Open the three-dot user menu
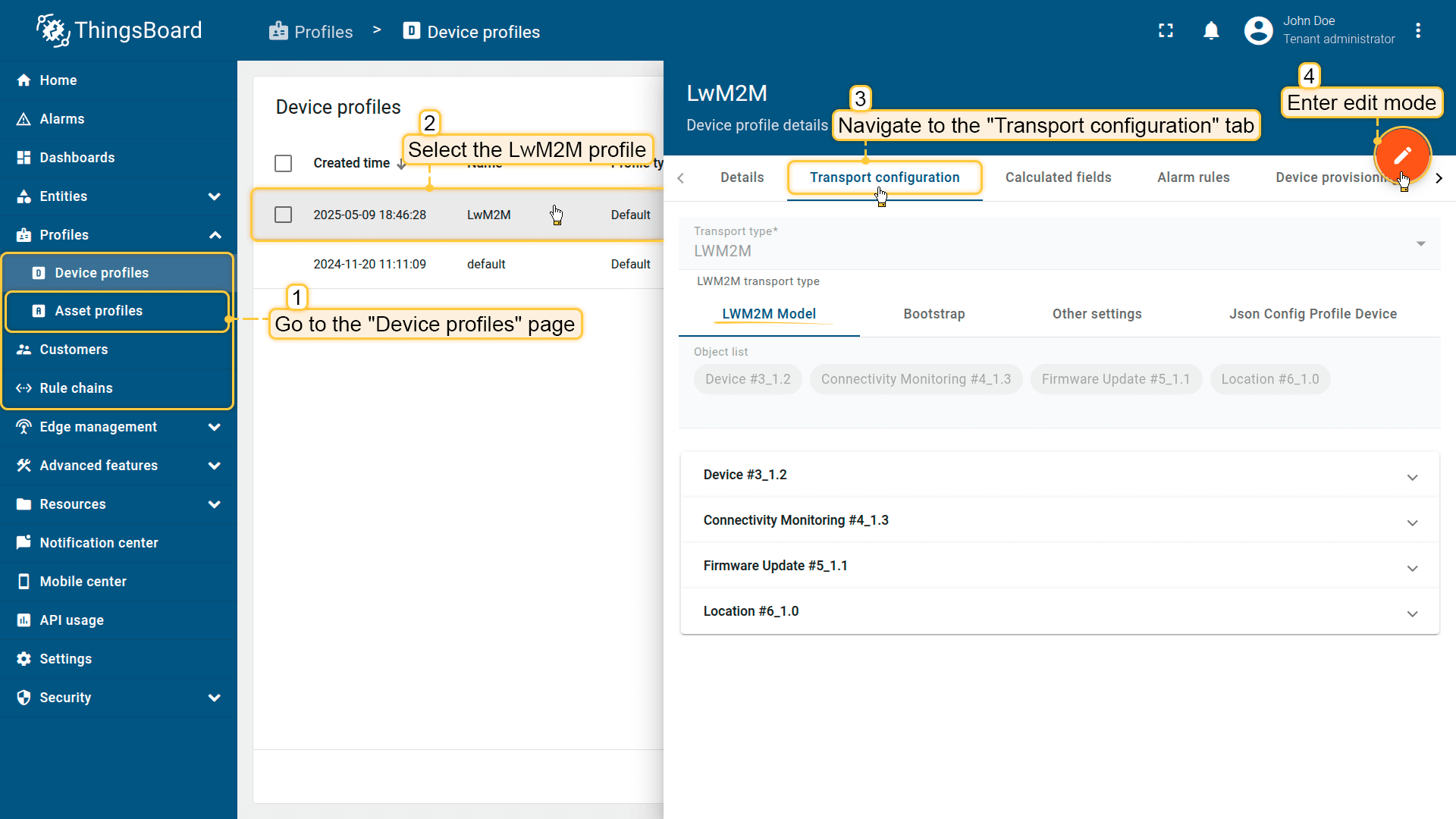 [x=1418, y=31]
